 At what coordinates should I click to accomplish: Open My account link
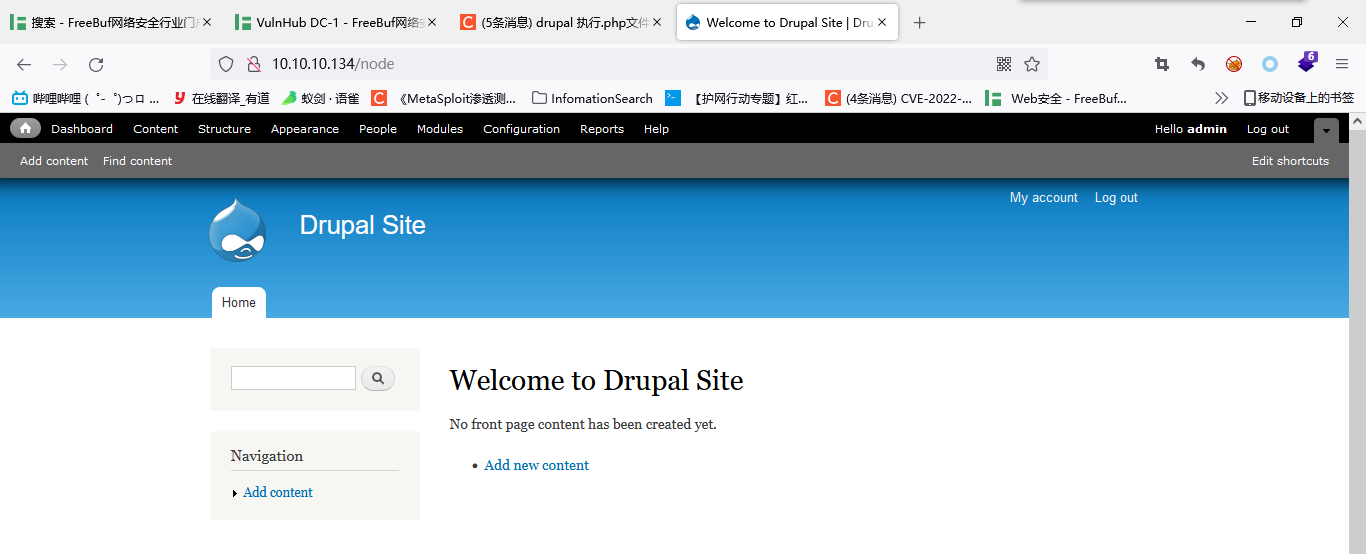tap(1044, 198)
